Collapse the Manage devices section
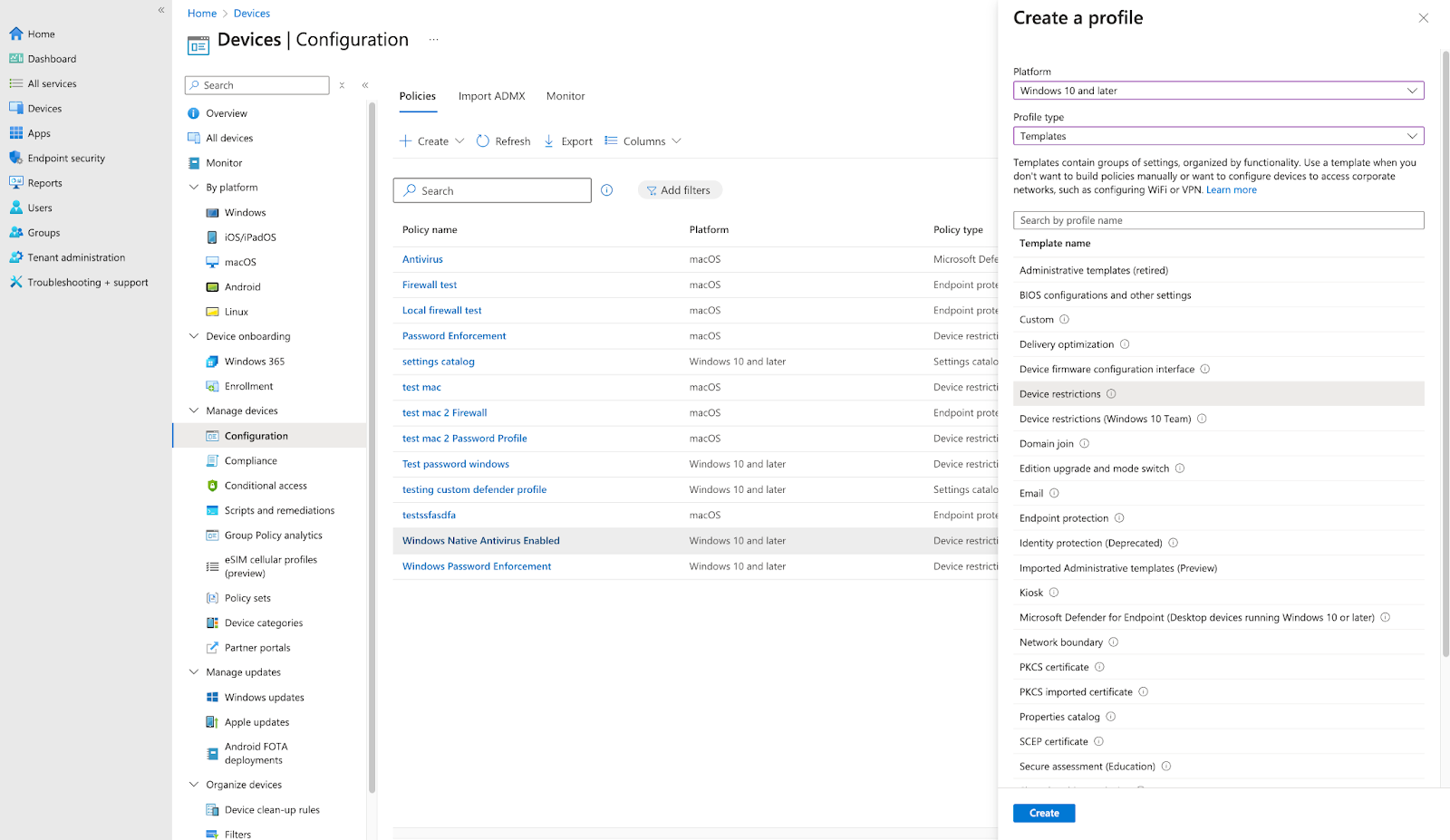The height and width of the screenshot is (840, 1450). pyautogui.click(x=193, y=410)
